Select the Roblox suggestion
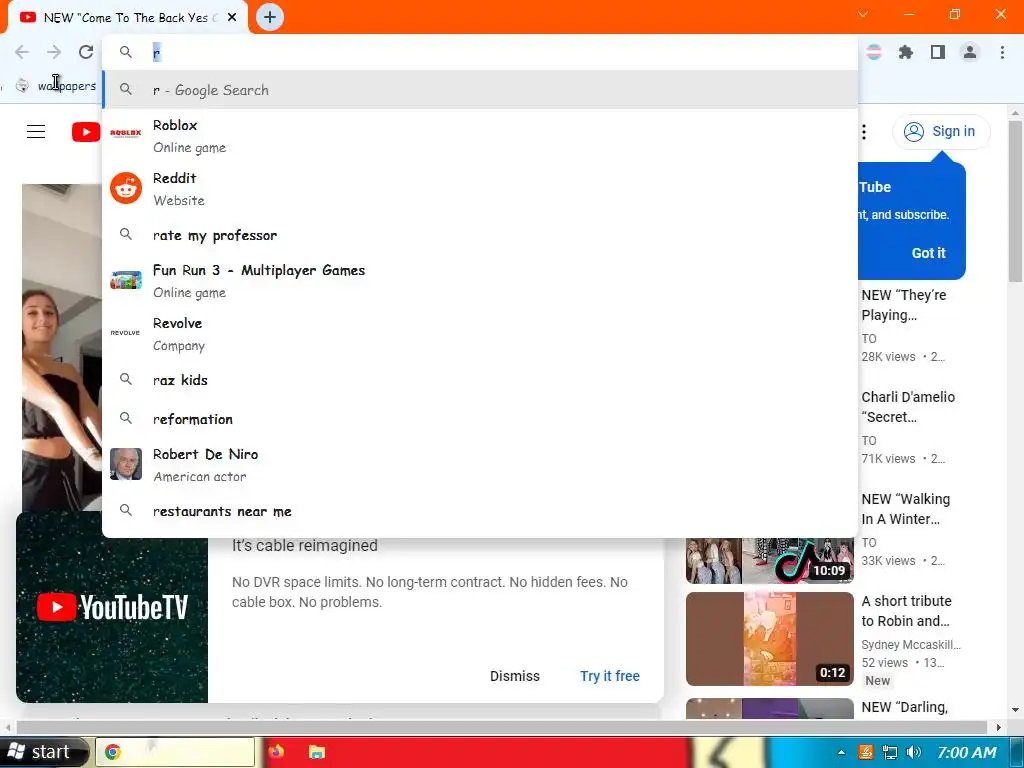 coord(480,136)
